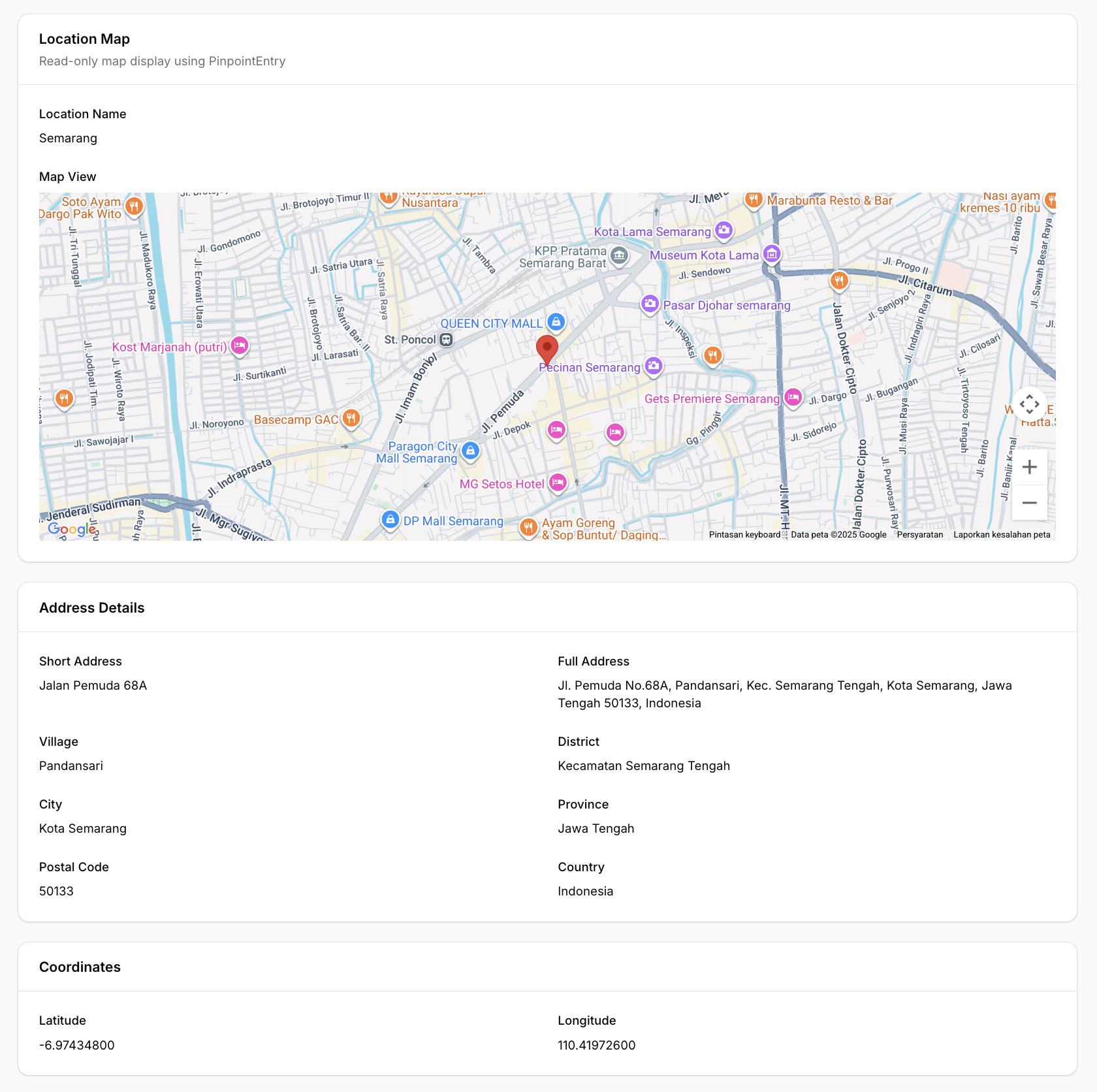
Task: Zoom out using the minus button
Action: pos(1030,502)
